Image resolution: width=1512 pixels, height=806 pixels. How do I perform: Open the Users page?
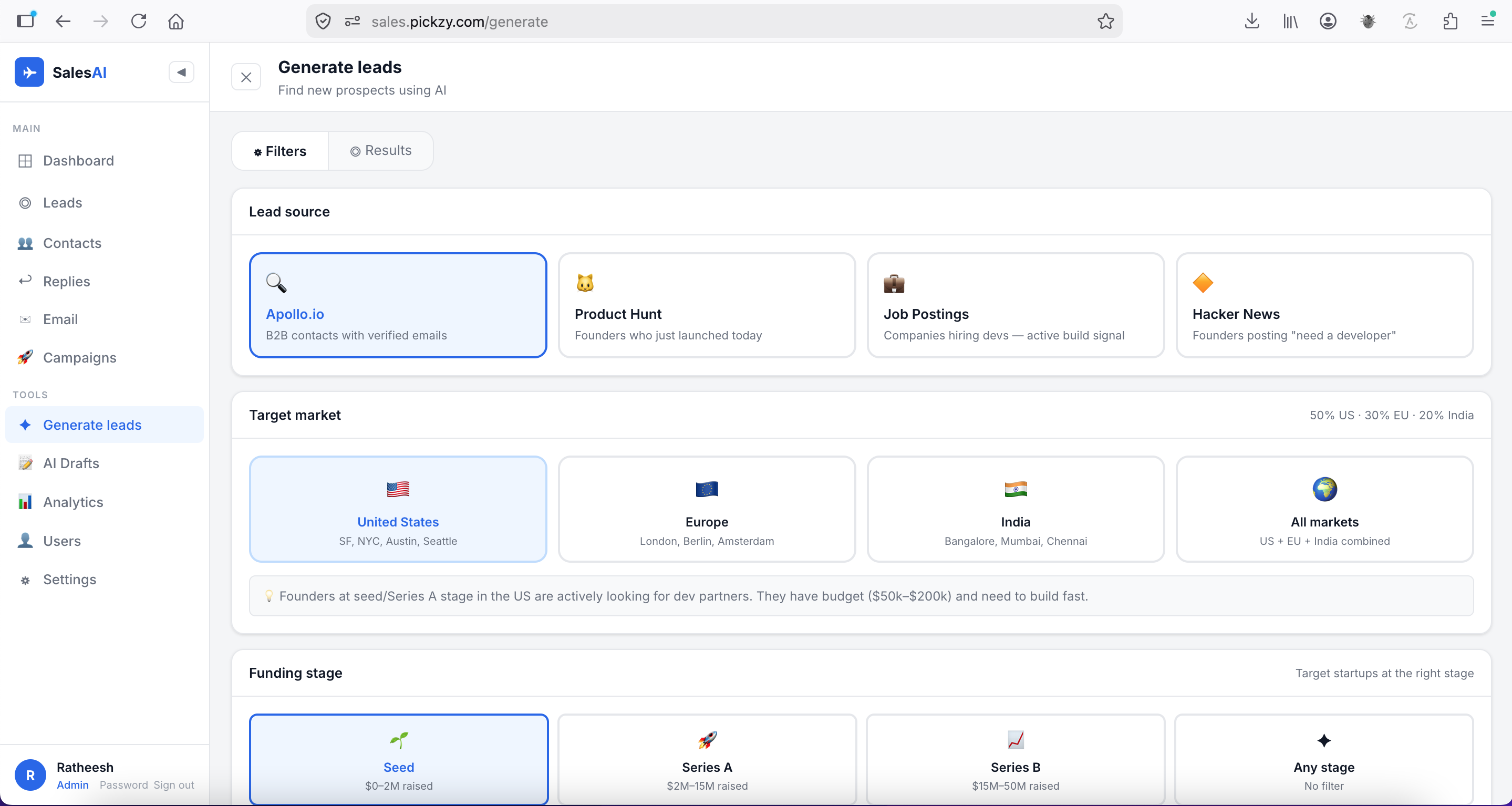pos(105,541)
